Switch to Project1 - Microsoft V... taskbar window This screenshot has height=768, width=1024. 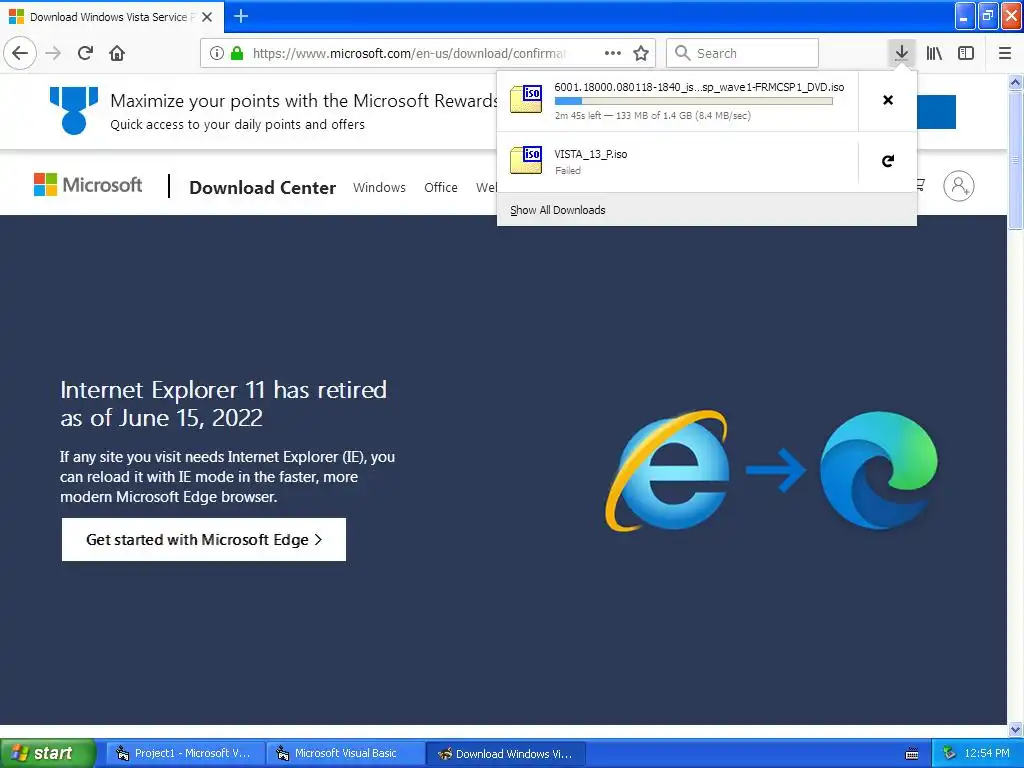185,753
